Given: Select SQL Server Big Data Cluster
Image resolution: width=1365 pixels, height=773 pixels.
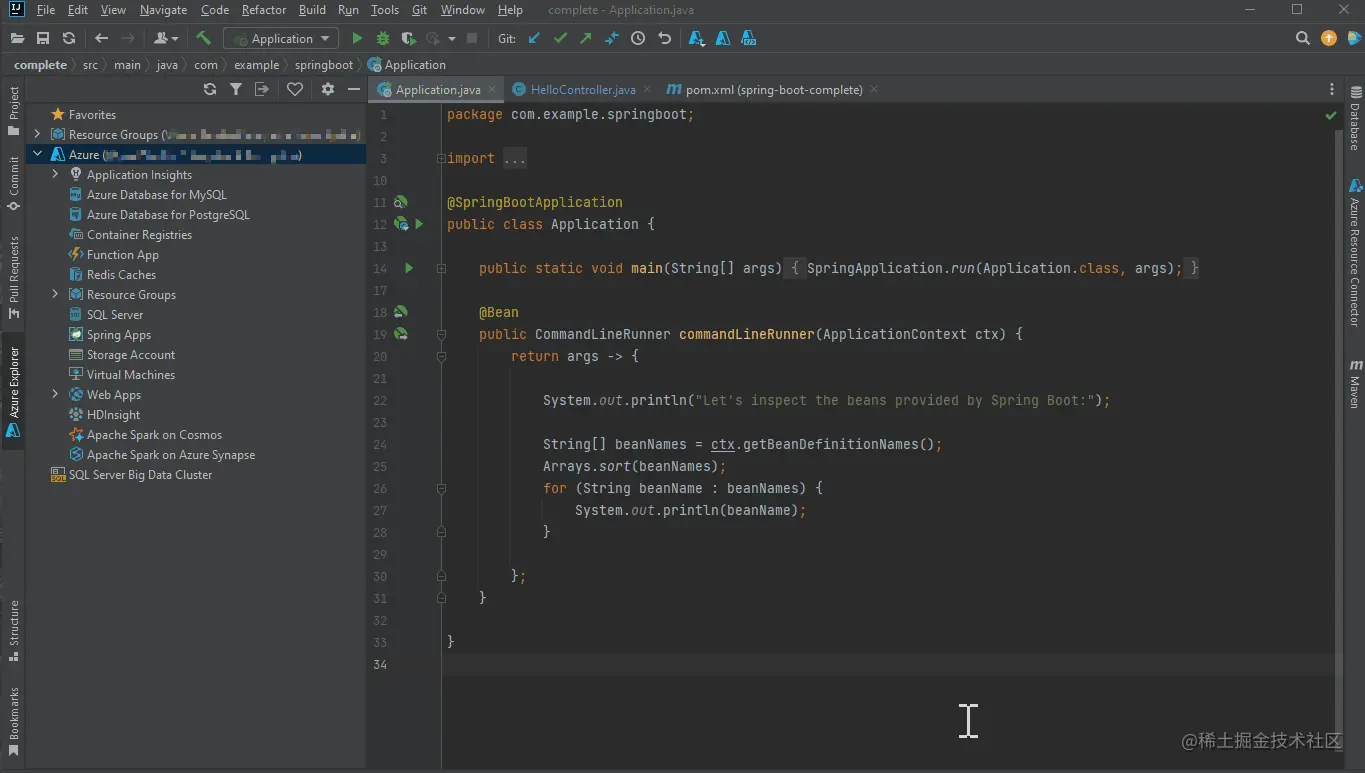Looking at the screenshot, I should (x=140, y=474).
